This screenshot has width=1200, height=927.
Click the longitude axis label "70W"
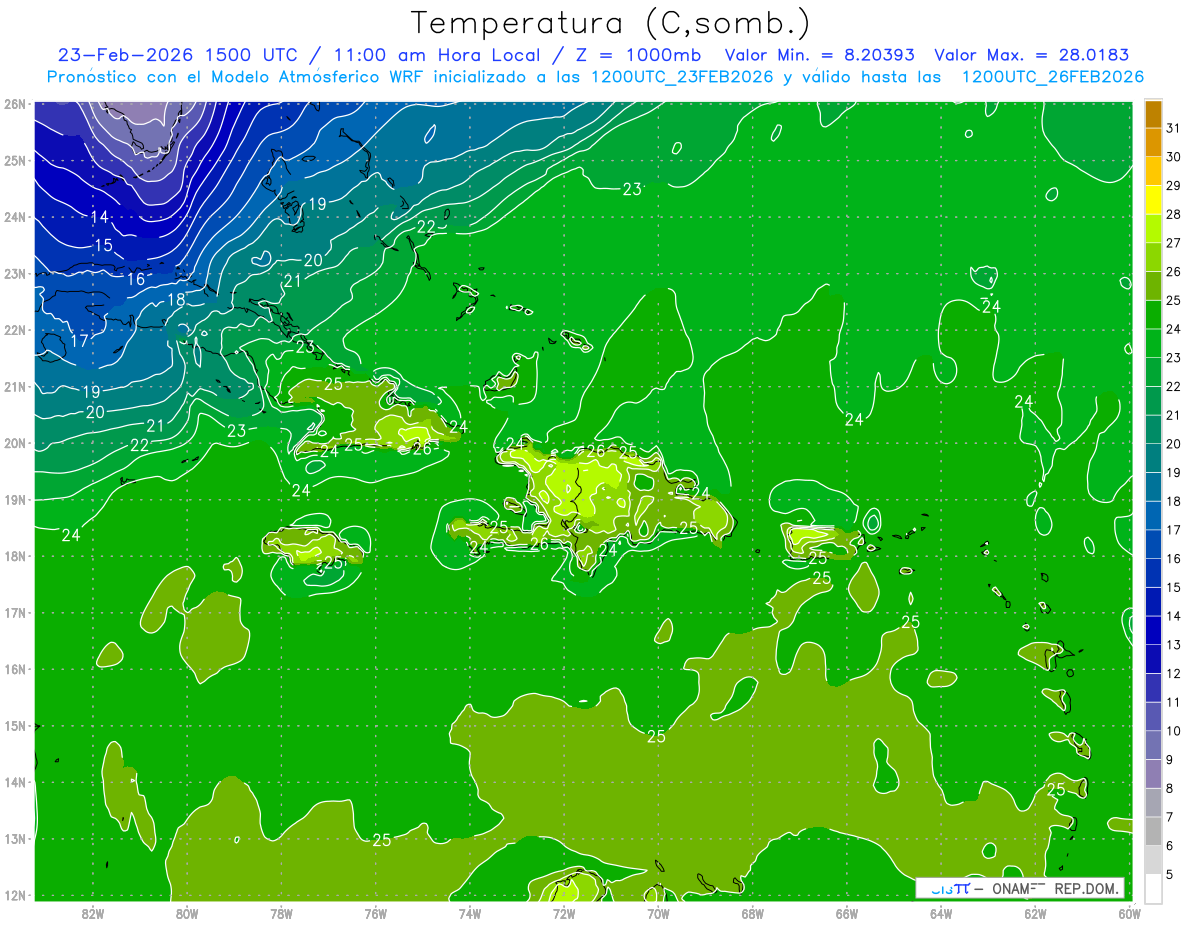pos(658,913)
